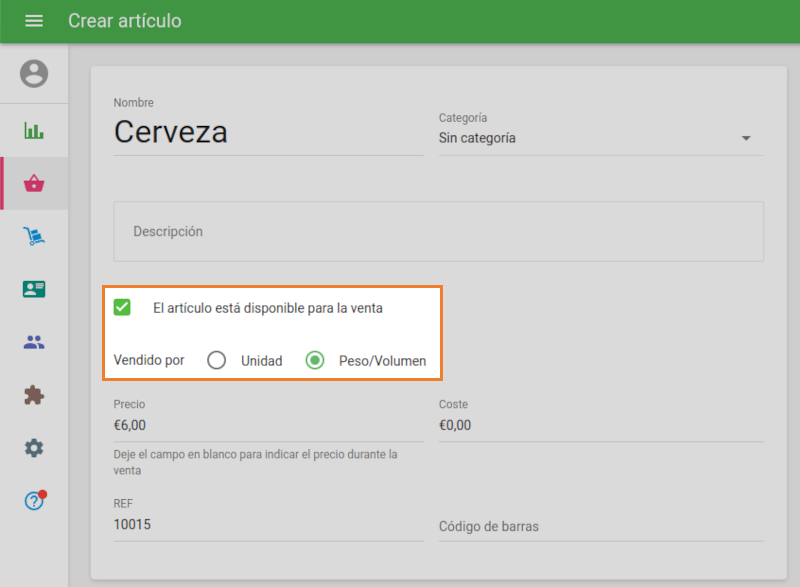
Task: Open integrations puzzle piece icon
Action: 34,395
